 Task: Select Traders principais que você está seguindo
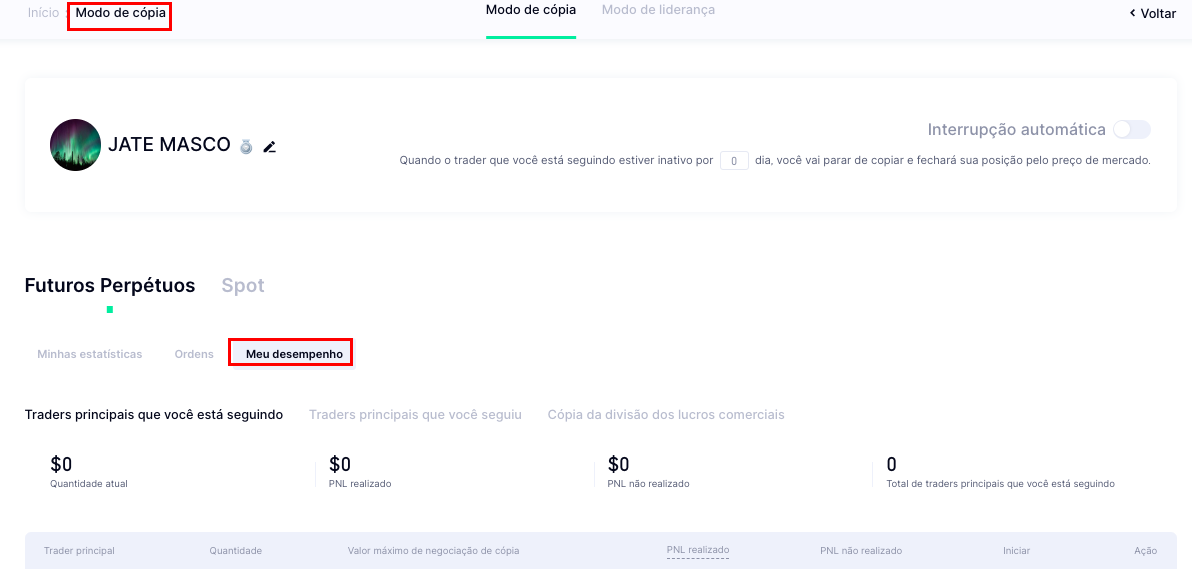coord(154,415)
